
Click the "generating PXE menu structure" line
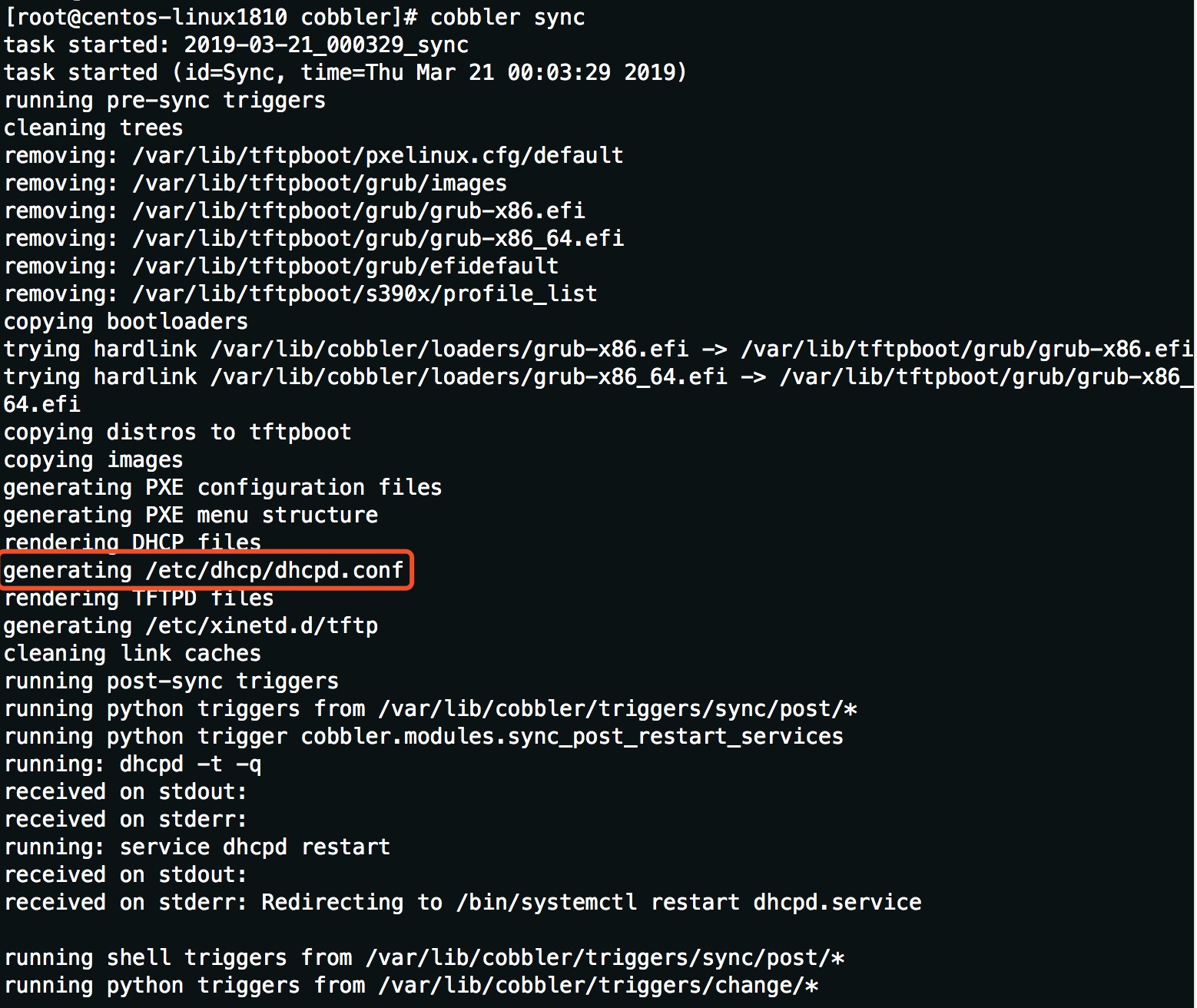(x=191, y=515)
